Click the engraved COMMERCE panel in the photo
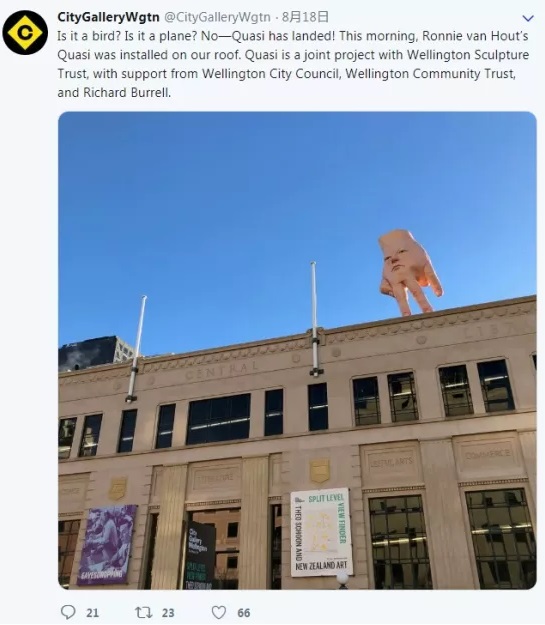Viewport: 545px width, 625px height. pos(487,454)
